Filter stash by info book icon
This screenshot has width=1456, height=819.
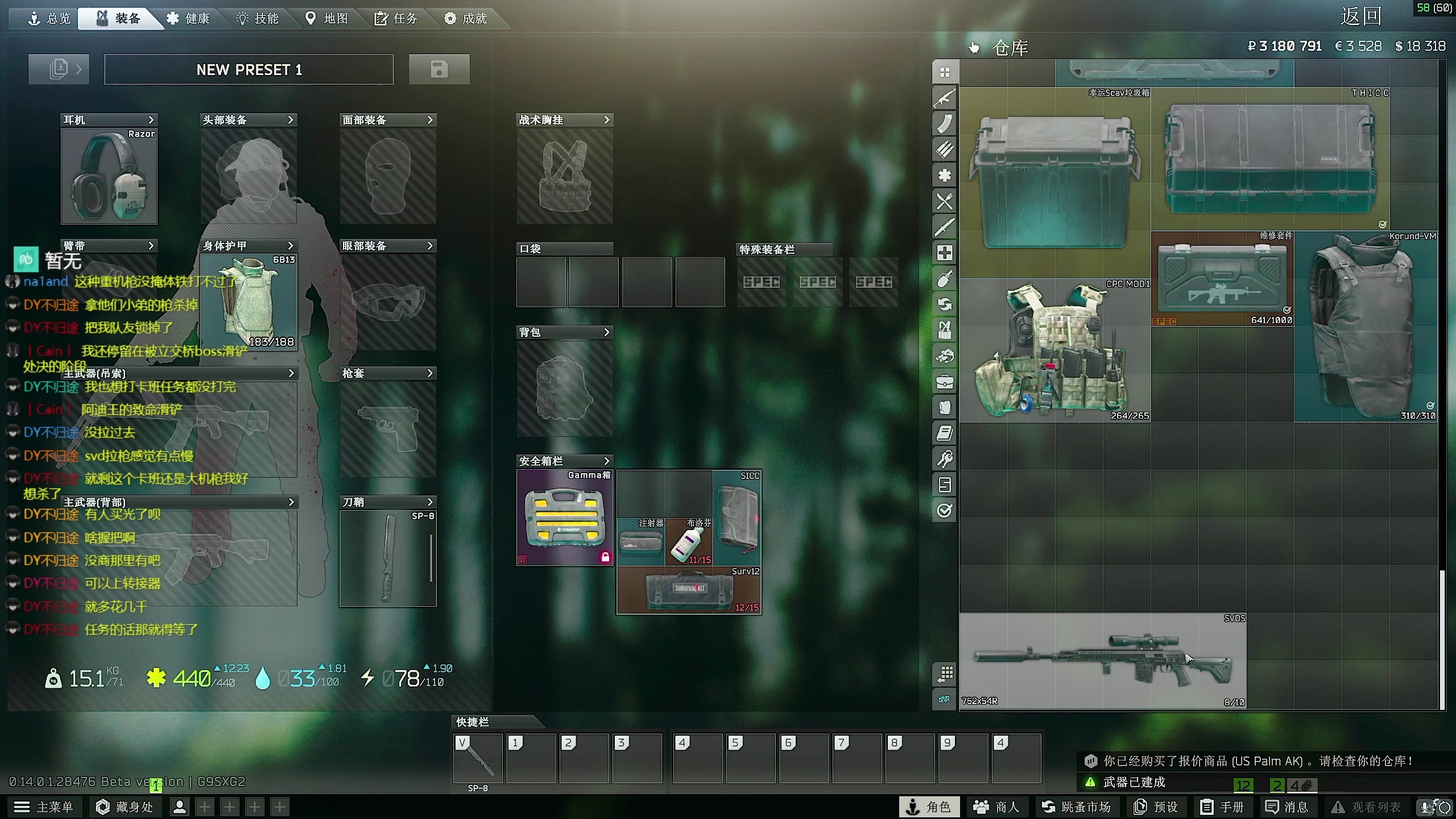pyautogui.click(x=945, y=433)
